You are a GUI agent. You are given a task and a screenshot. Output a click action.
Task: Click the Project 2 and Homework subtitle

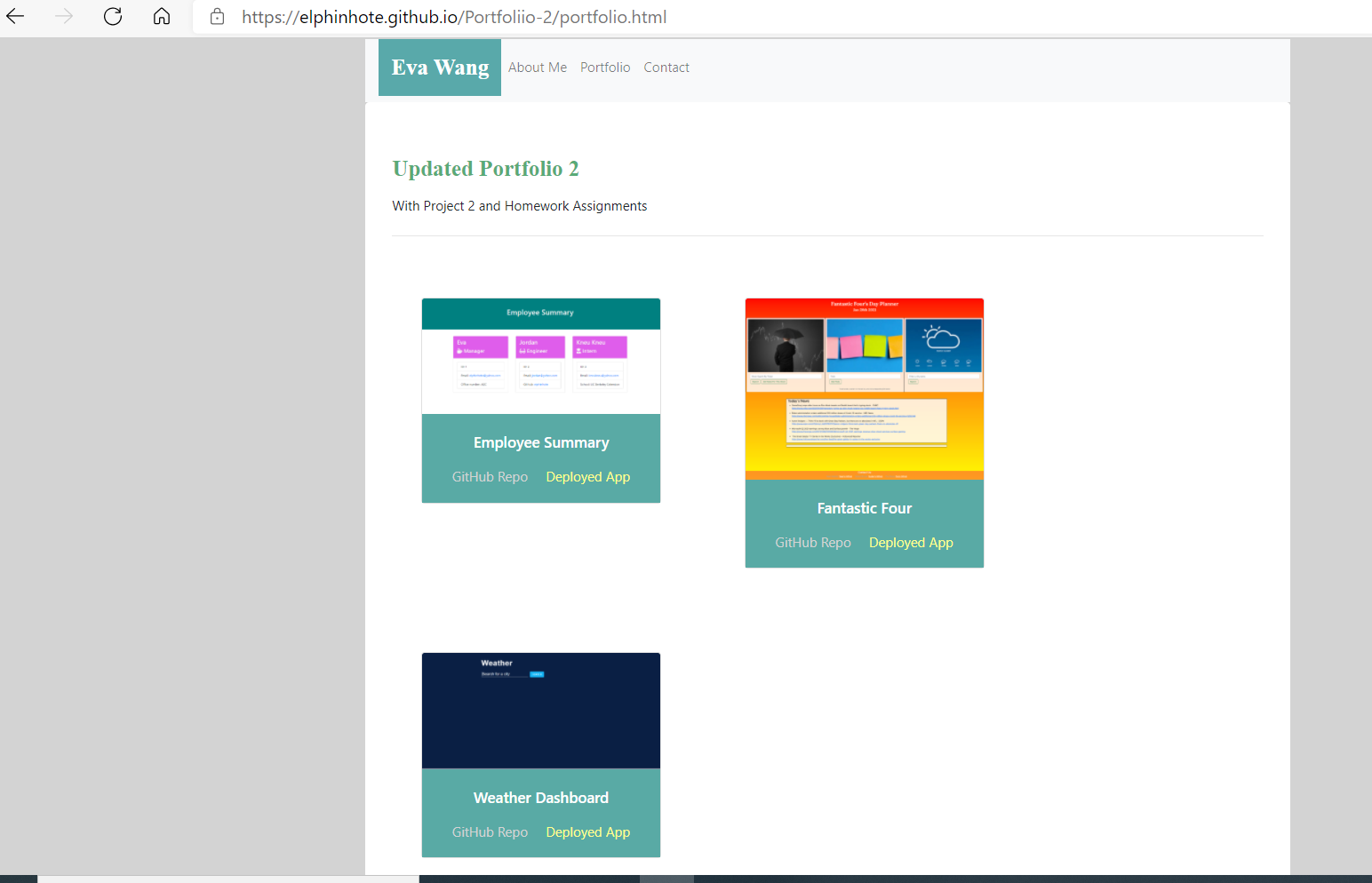coord(520,206)
